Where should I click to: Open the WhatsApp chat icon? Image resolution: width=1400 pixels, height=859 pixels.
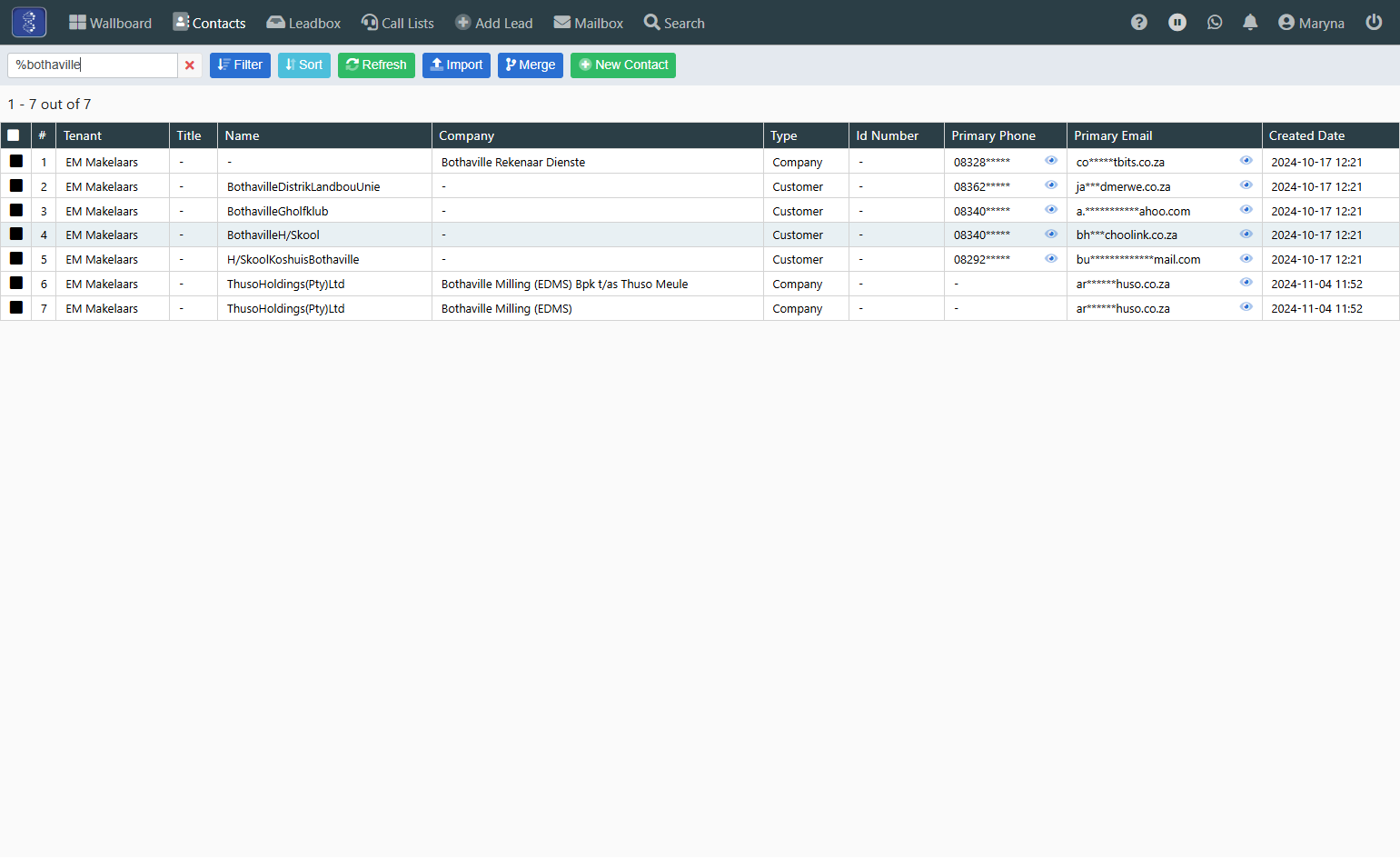click(1215, 23)
